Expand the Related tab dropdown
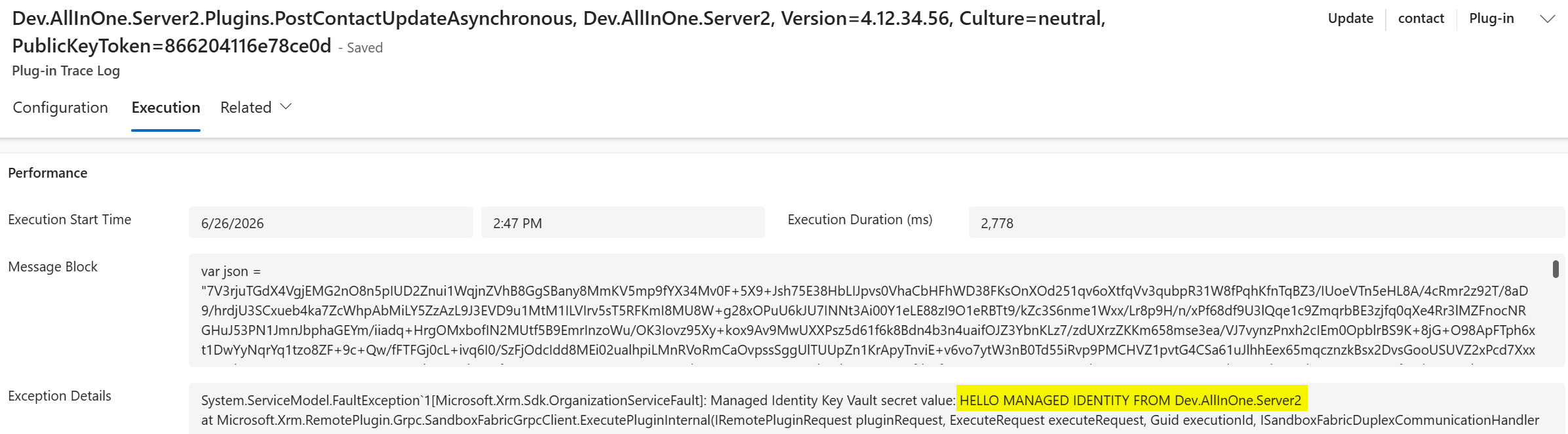1568x434 pixels. 256,108
